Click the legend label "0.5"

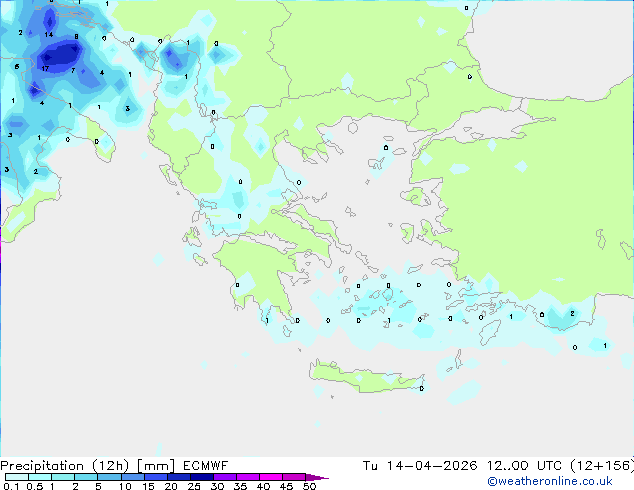[x=34, y=486]
